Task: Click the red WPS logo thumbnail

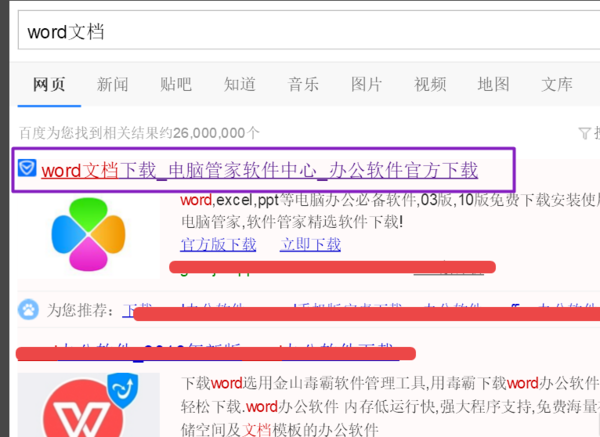Action: (83, 408)
